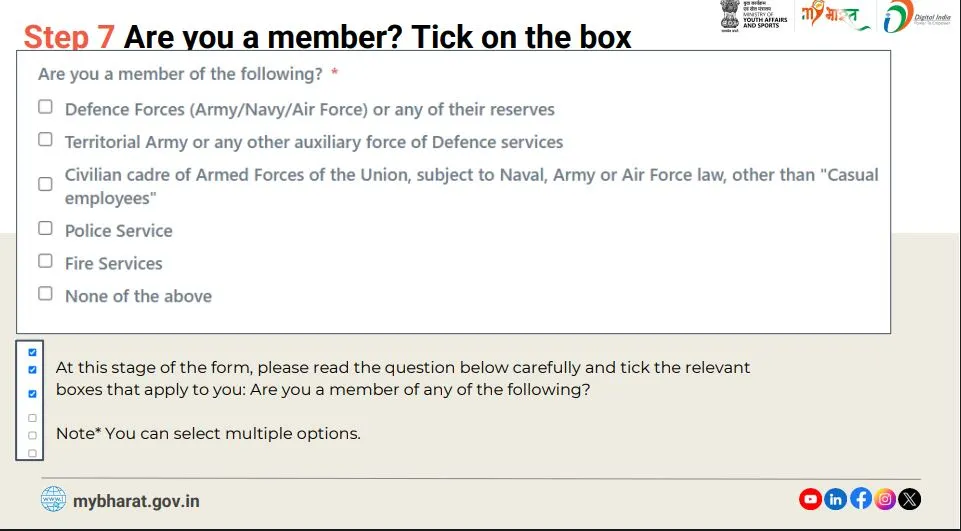Screen dimensions: 961x531
Task: Open the Facebook social icon
Action: [860, 499]
